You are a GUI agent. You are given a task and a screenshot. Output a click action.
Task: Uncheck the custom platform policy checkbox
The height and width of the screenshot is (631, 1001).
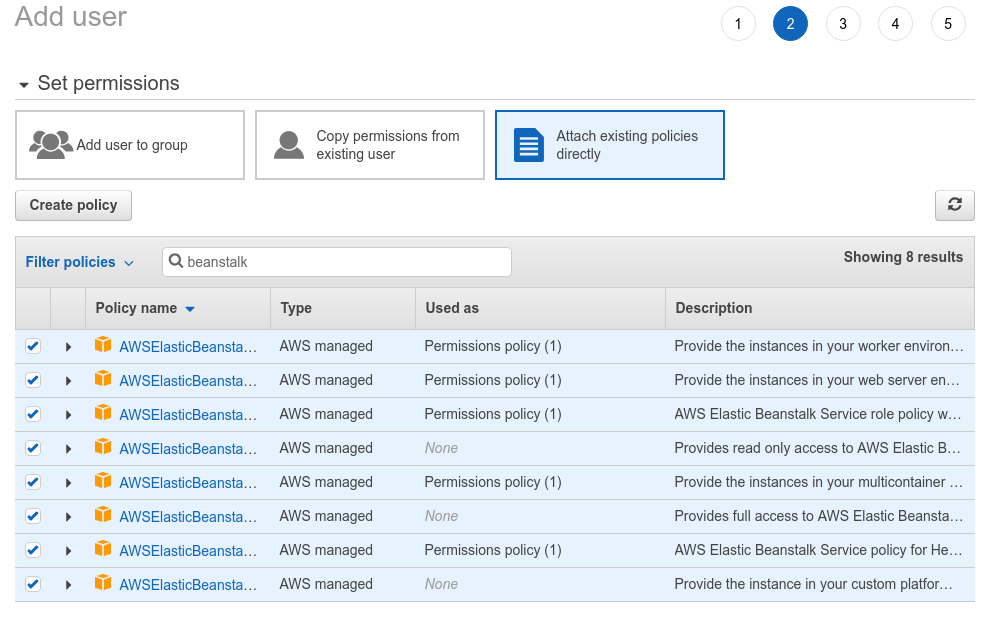click(33, 584)
